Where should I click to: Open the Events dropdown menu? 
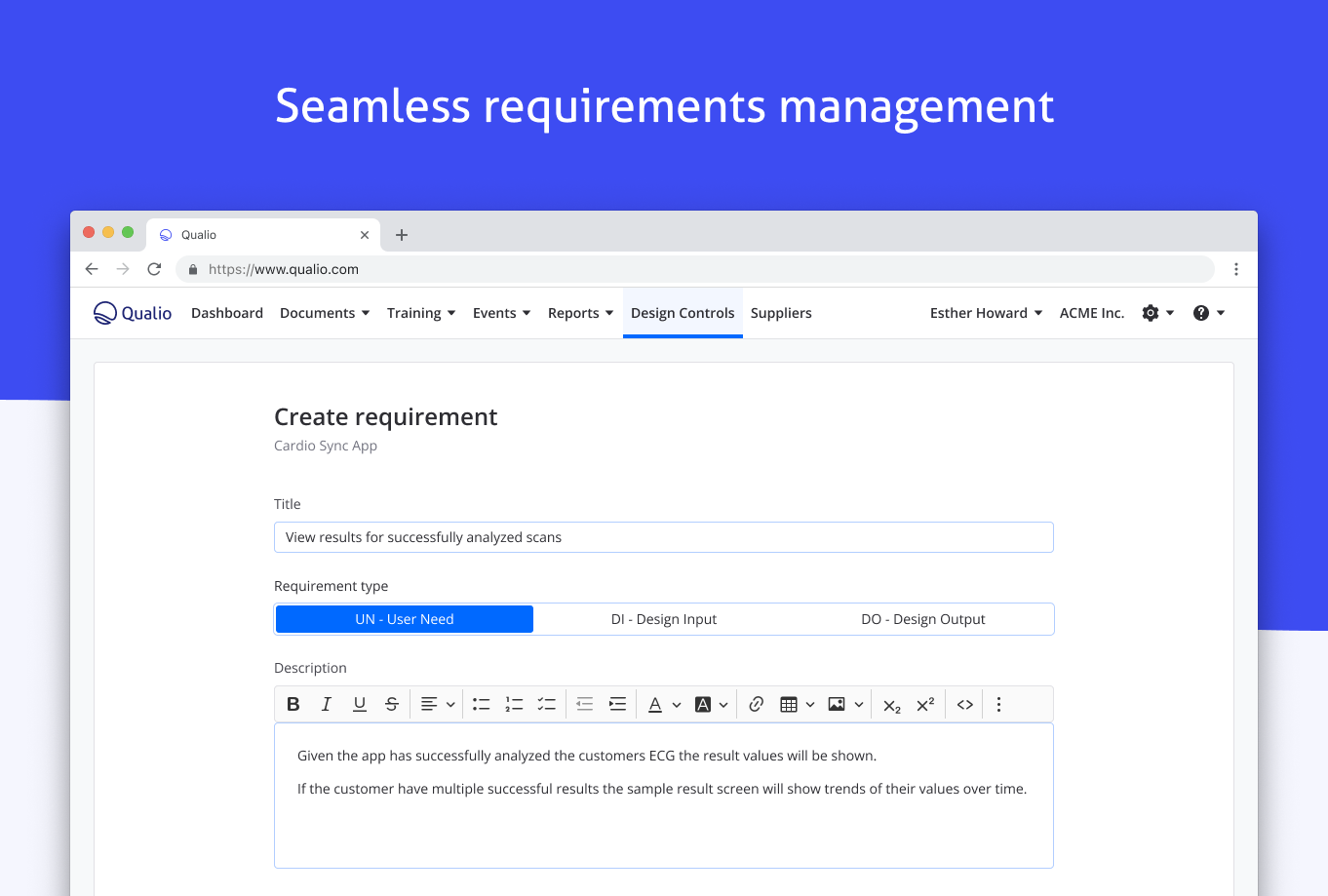(x=502, y=313)
